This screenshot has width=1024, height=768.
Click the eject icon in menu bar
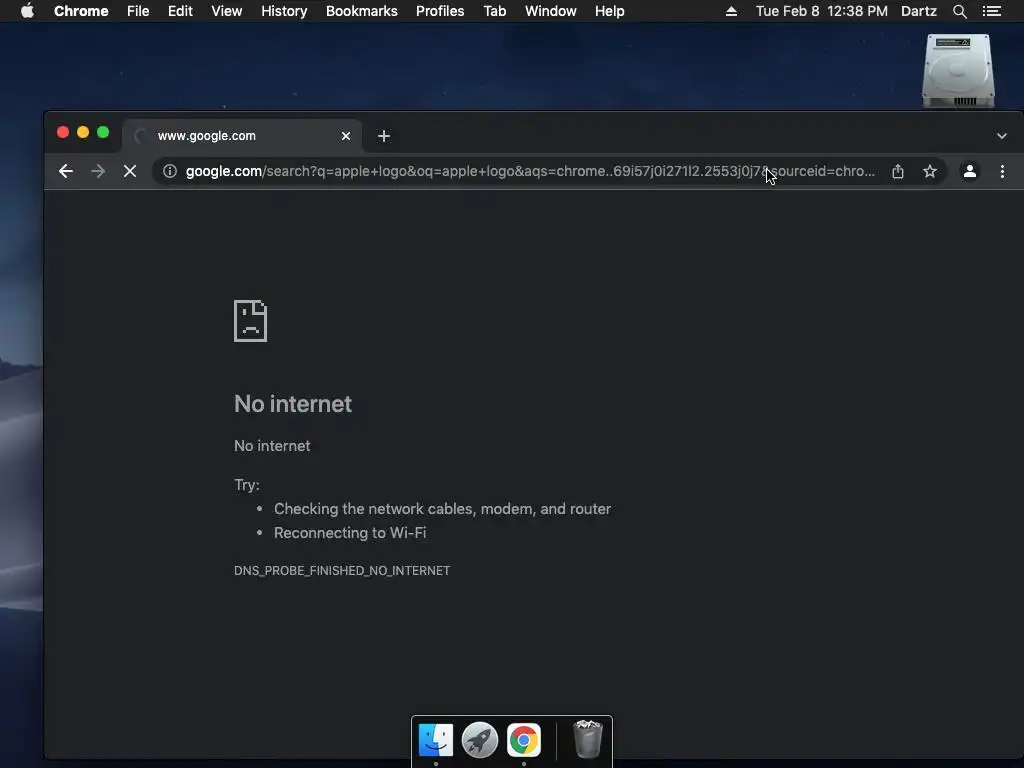coord(731,11)
